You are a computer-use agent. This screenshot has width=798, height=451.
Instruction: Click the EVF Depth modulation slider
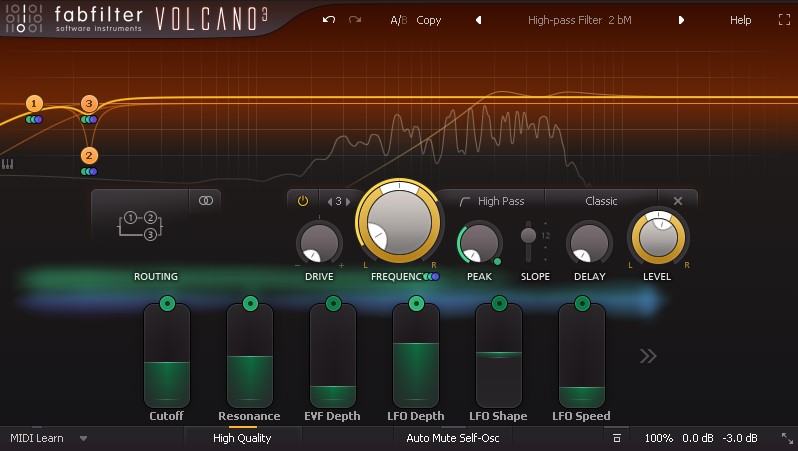pos(333,355)
